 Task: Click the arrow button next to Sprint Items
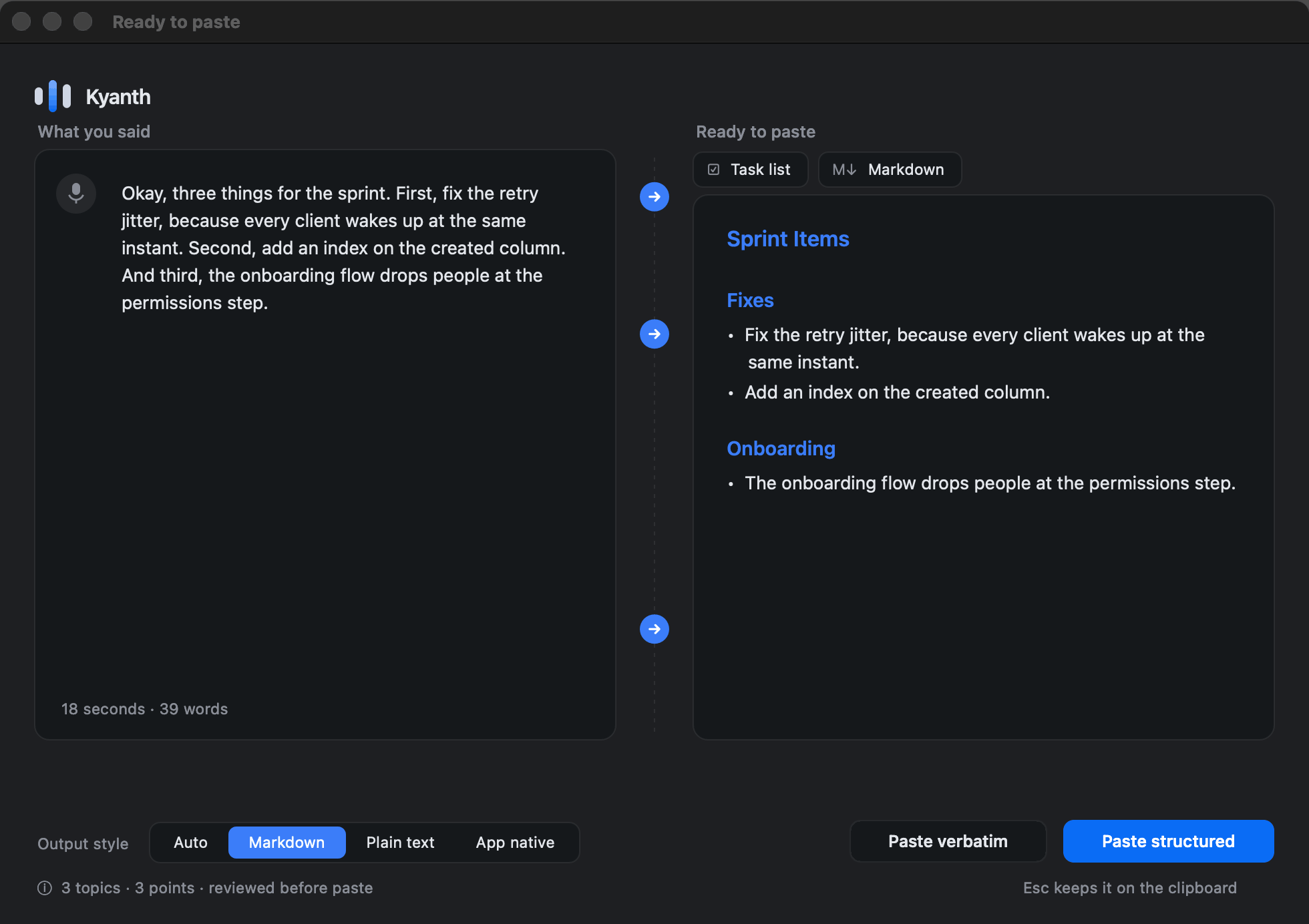point(654,197)
